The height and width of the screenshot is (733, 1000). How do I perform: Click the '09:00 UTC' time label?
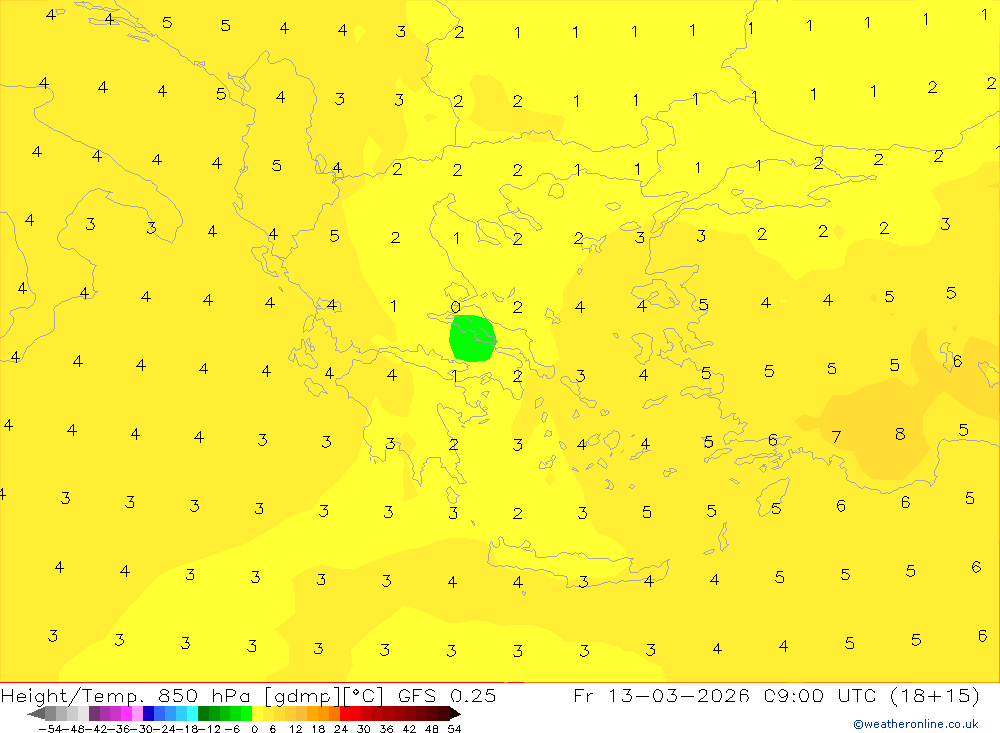[821, 696]
